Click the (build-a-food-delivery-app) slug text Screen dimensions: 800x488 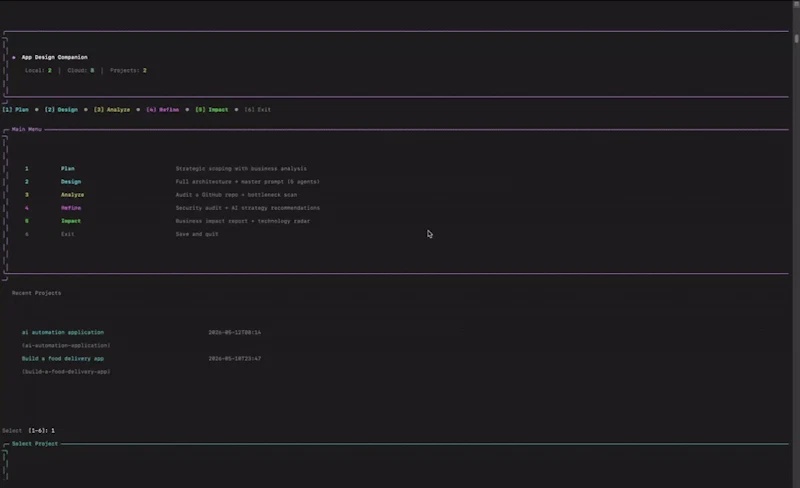[x=66, y=372]
